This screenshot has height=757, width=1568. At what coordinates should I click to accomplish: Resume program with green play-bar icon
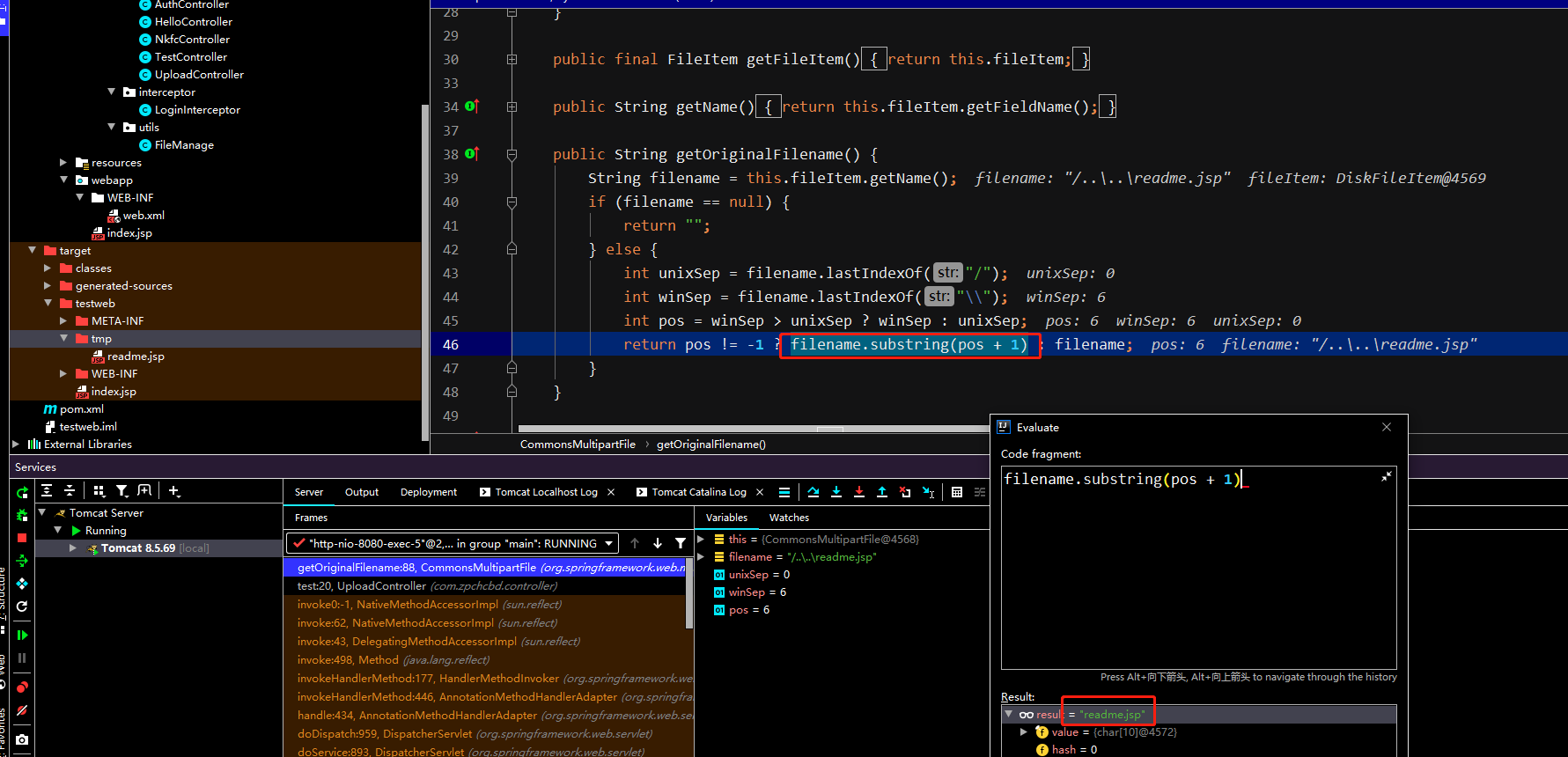click(22, 635)
